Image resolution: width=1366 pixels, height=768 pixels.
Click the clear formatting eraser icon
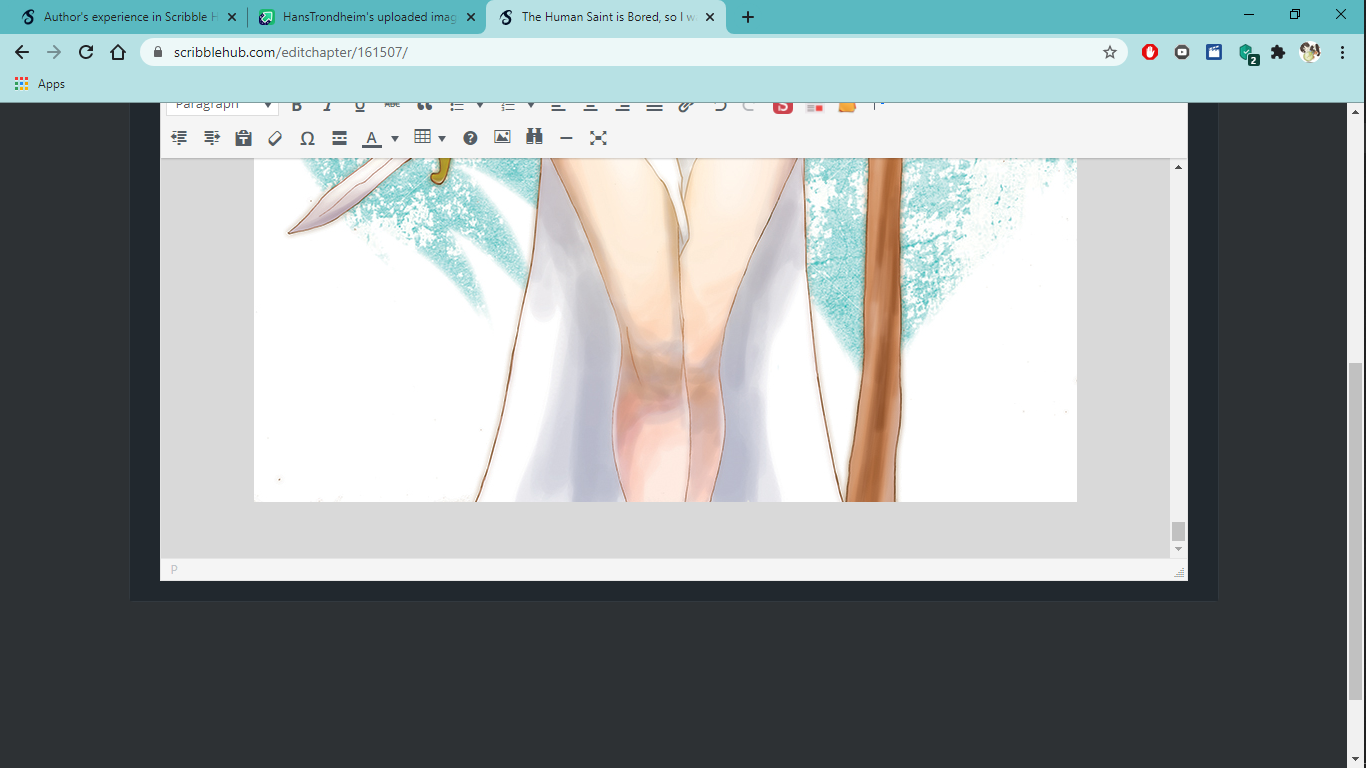pyautogui.click(x=275, y=138)
